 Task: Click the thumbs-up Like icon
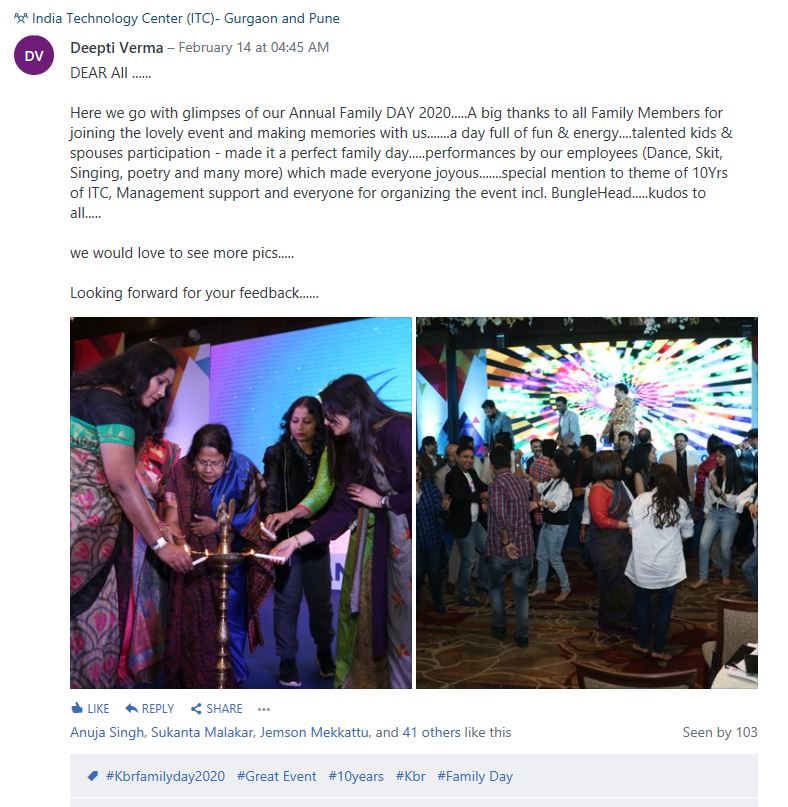tap(77, 708)
